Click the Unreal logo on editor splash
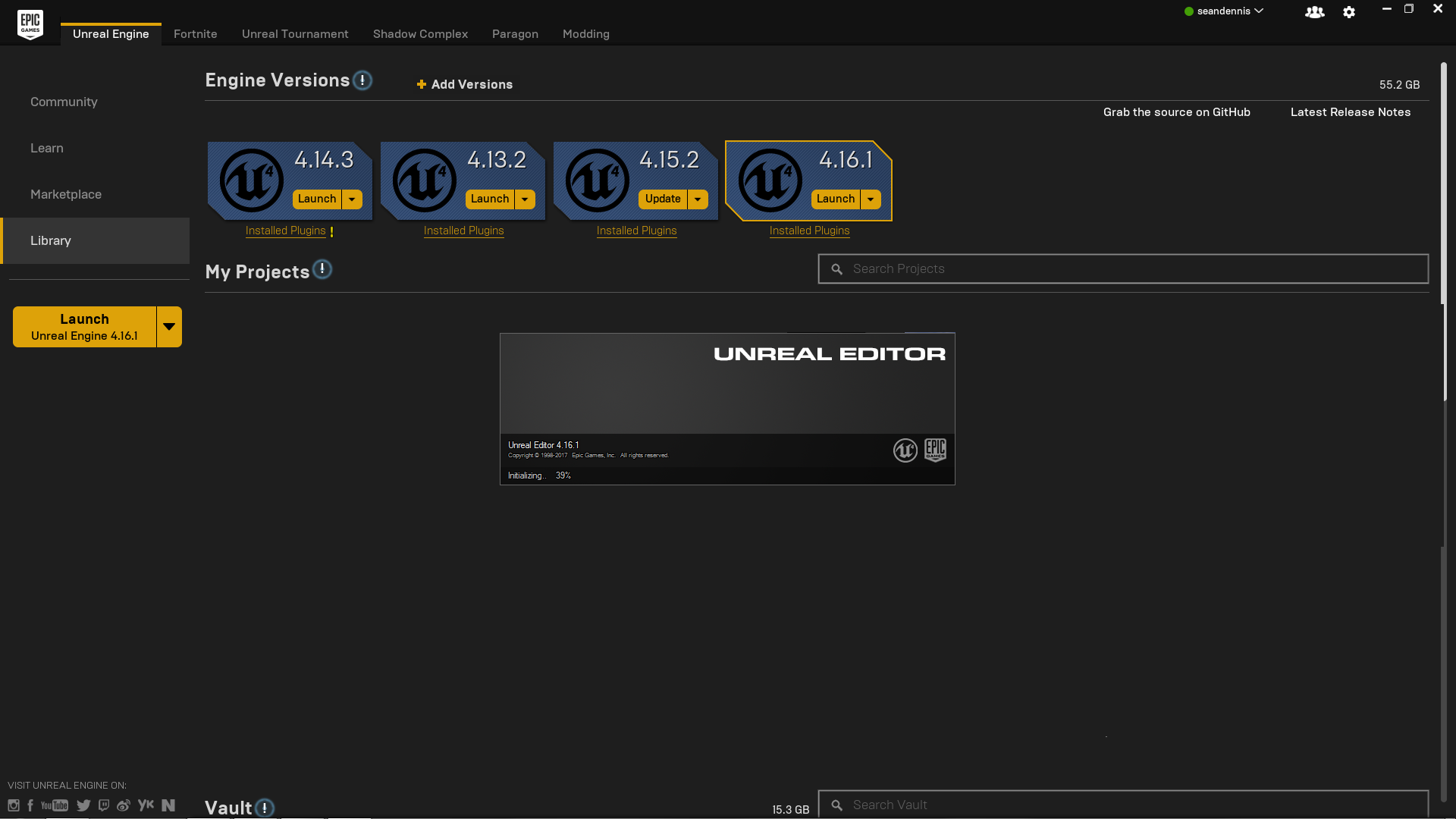1456x819 pixels. [x=905, y=450]
